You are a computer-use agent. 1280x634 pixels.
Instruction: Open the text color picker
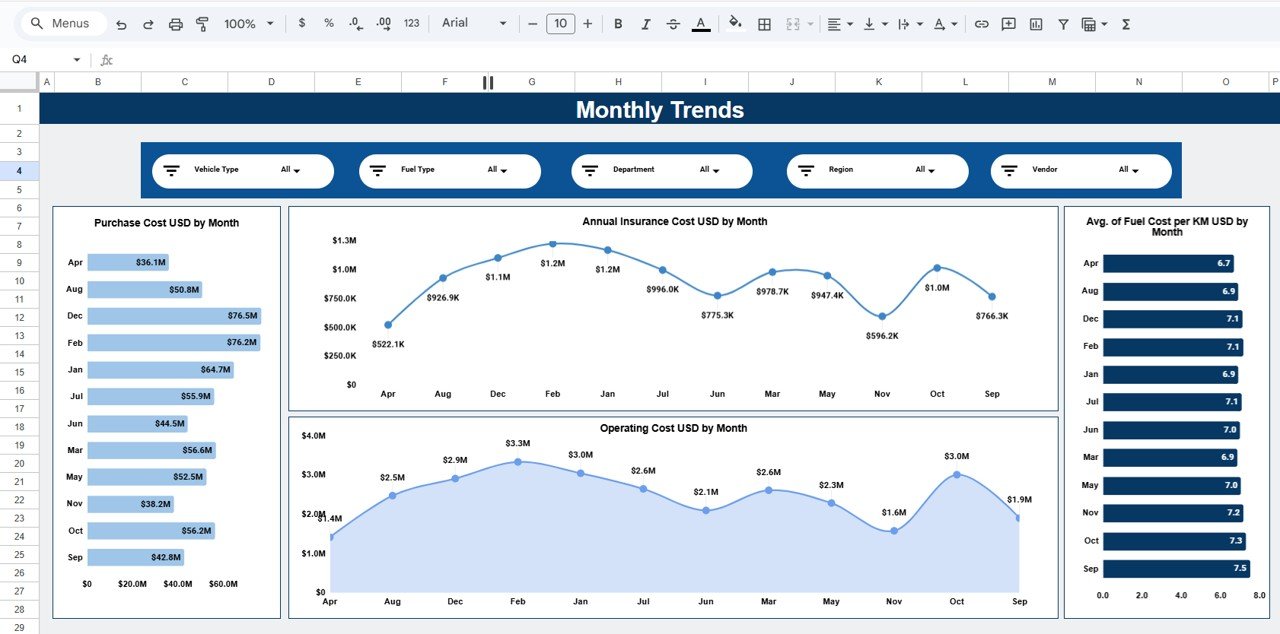coord(701,23)
